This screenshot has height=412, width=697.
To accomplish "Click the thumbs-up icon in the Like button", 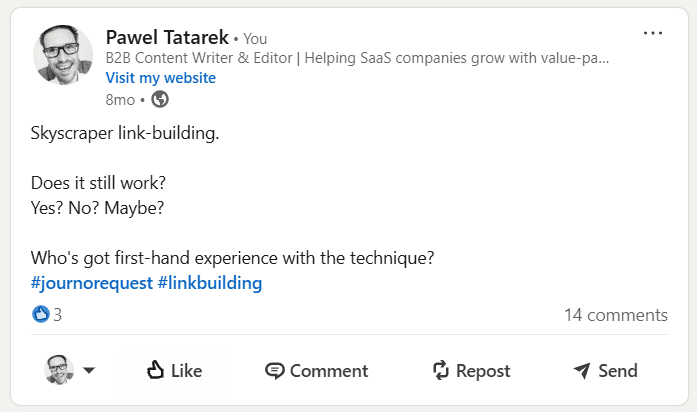I will pyautogui.click(x=155, y=370).
